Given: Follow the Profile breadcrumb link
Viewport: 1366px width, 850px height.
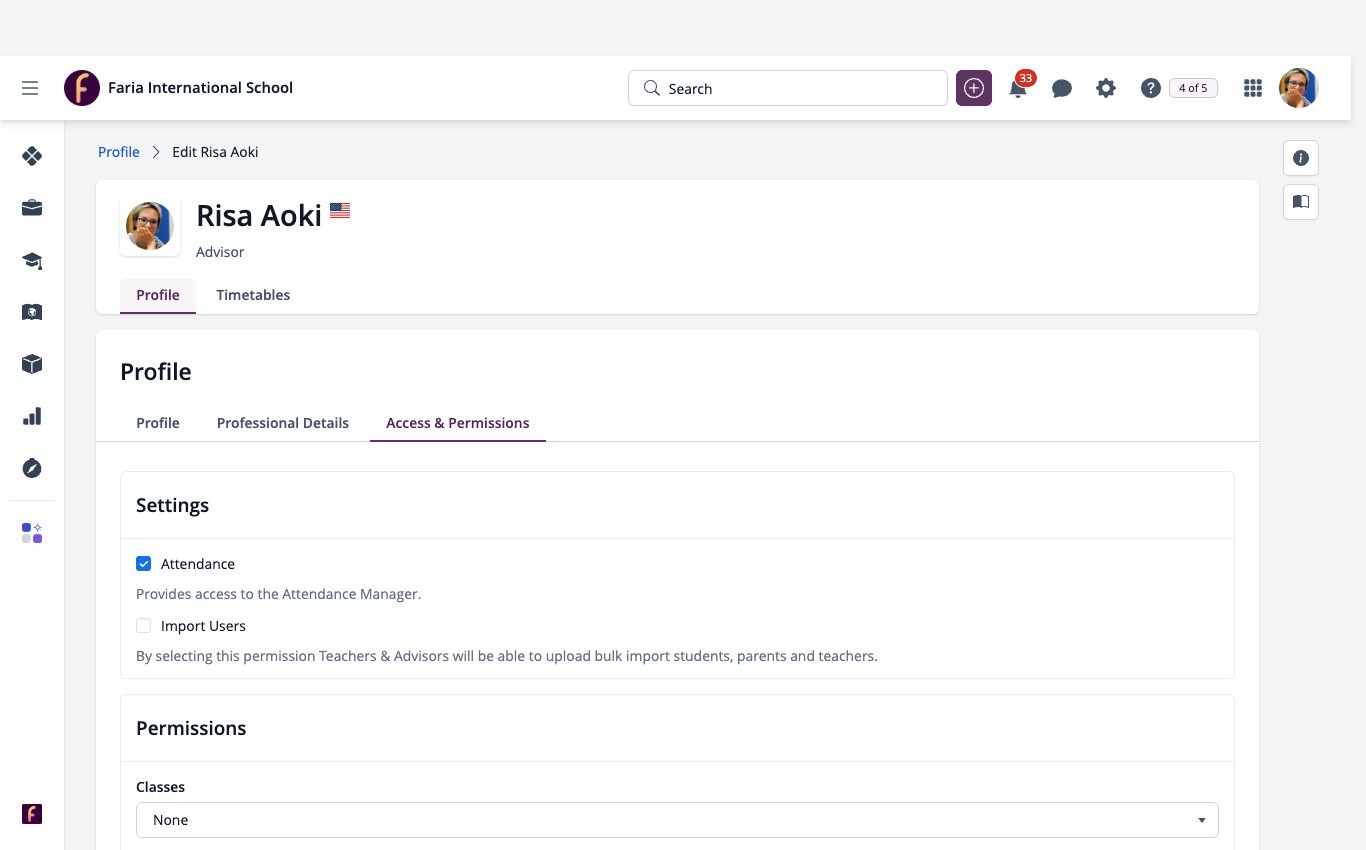Looking at the screenshot, I should pyautogui.click(x=119, y=152).
